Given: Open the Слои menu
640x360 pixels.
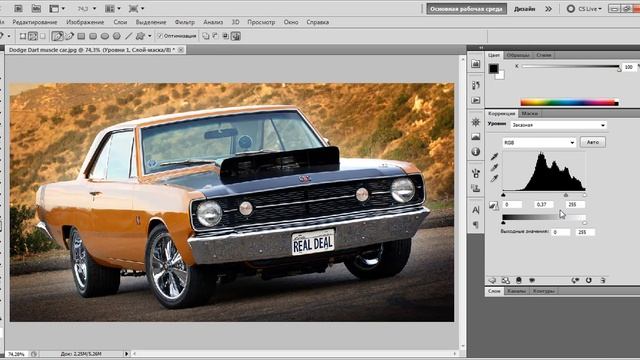Looking at the screenshot, I should point(120,22).
